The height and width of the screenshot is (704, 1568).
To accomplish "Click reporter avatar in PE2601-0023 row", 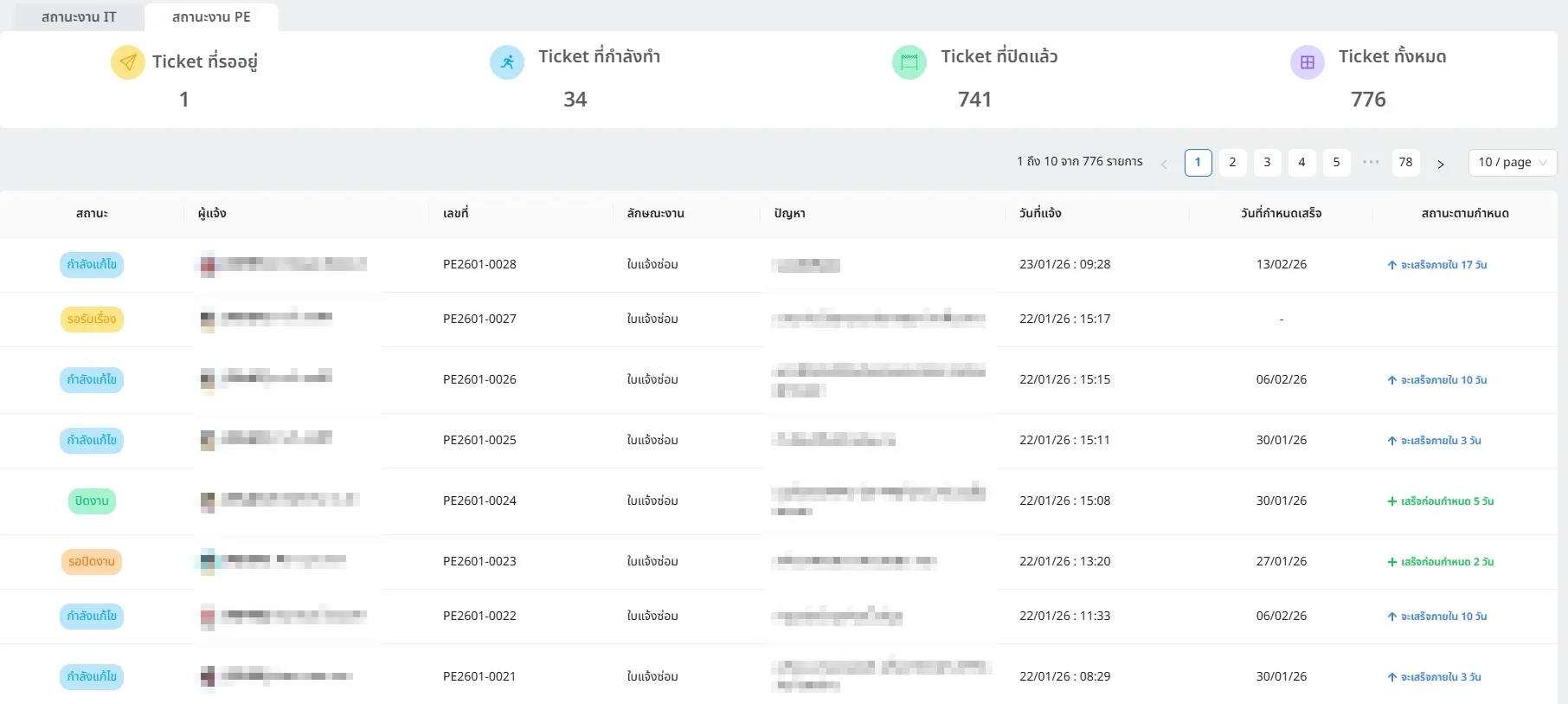I will click(208, 561).
